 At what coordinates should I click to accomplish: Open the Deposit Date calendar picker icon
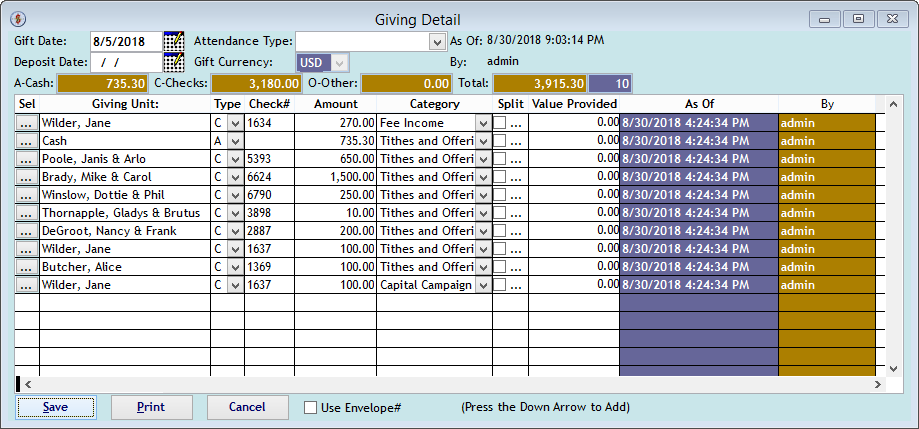(x=173, y=62)
